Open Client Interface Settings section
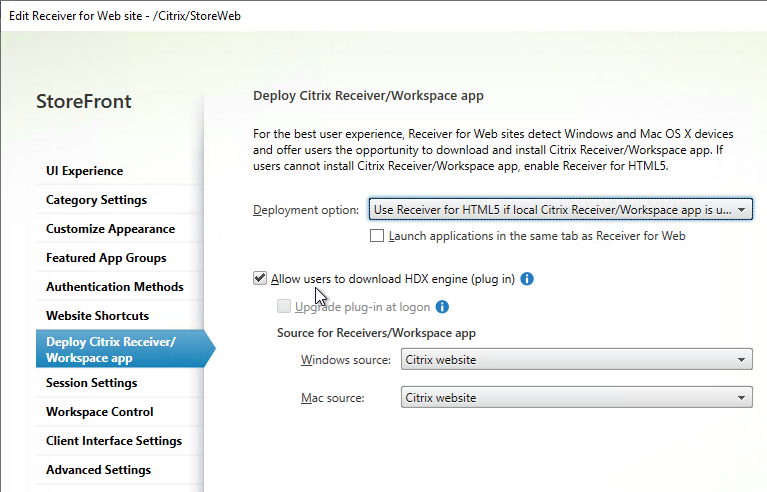Screen dimensions: 767x492 pyautogui.click(x=120, y=441)
